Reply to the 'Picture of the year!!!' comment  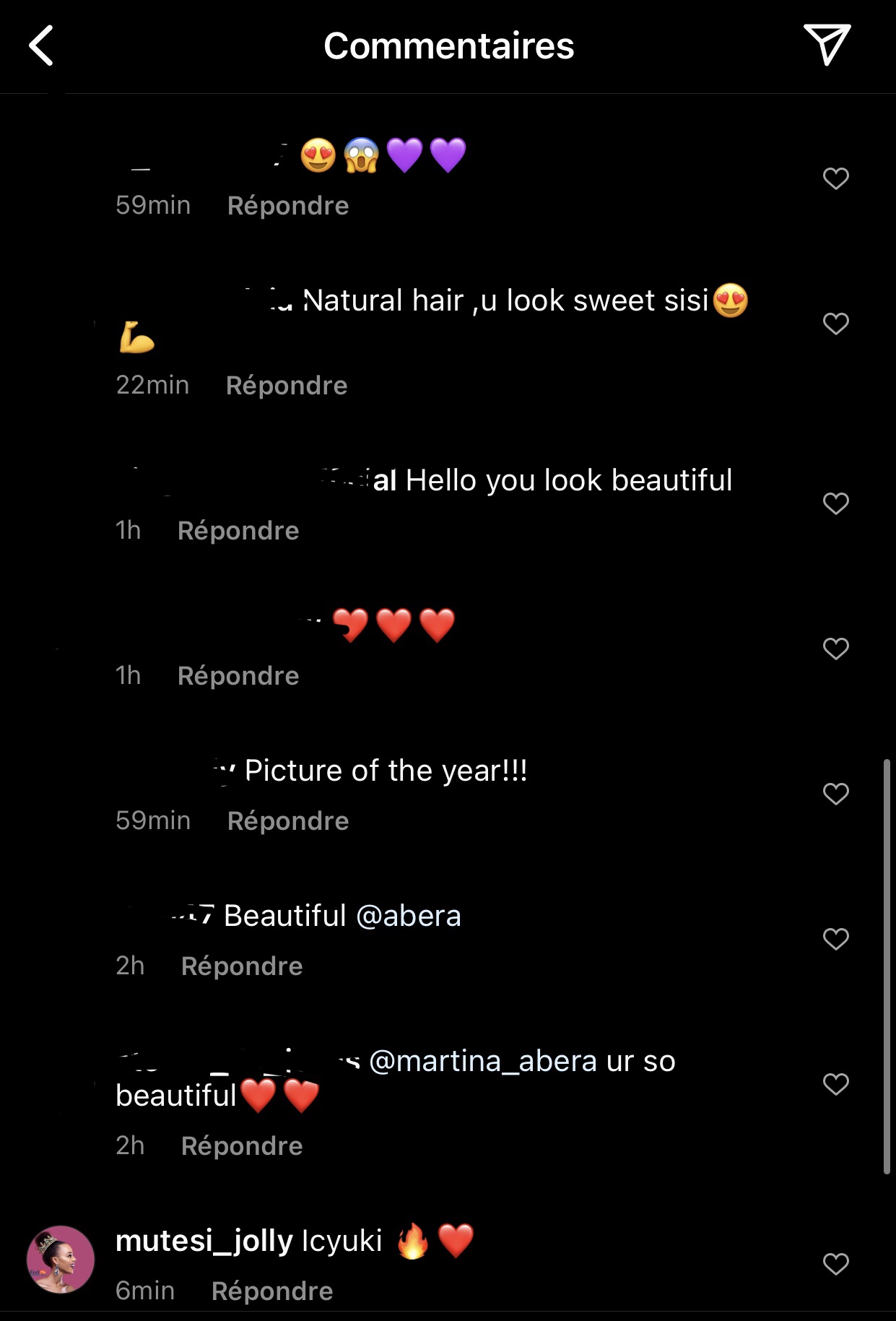tap(287, 821)
